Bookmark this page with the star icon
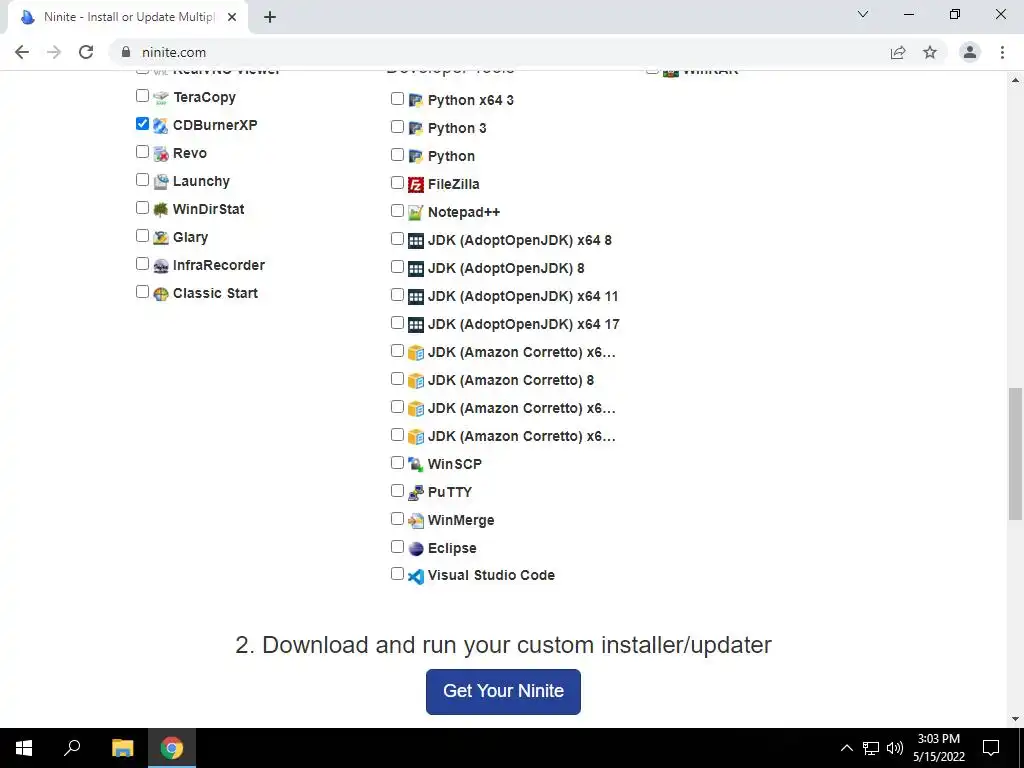Image resolution: width=1024 pixels, height=768 pixels. (930, 52)
